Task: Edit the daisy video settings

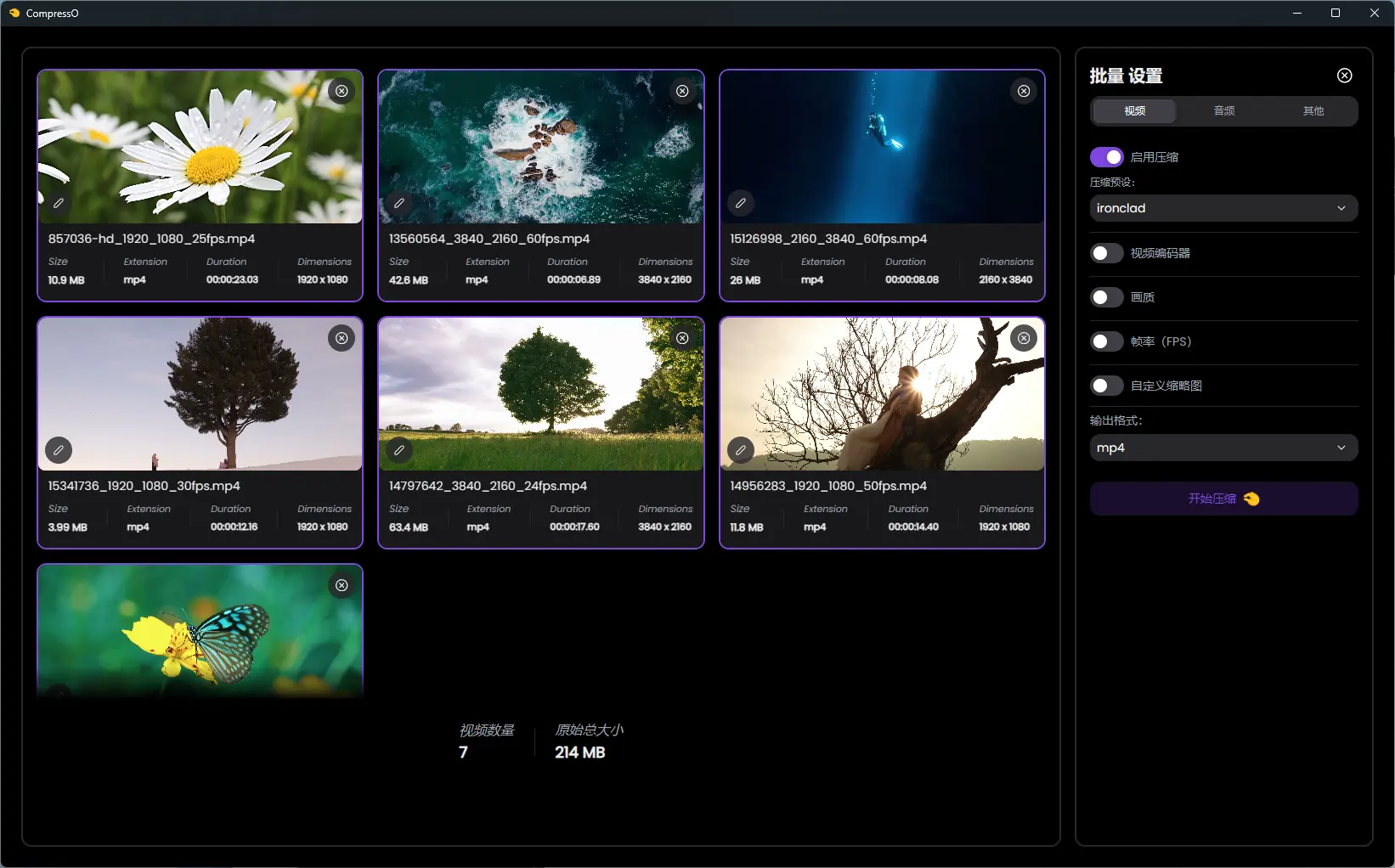Action: pos(59,203)
